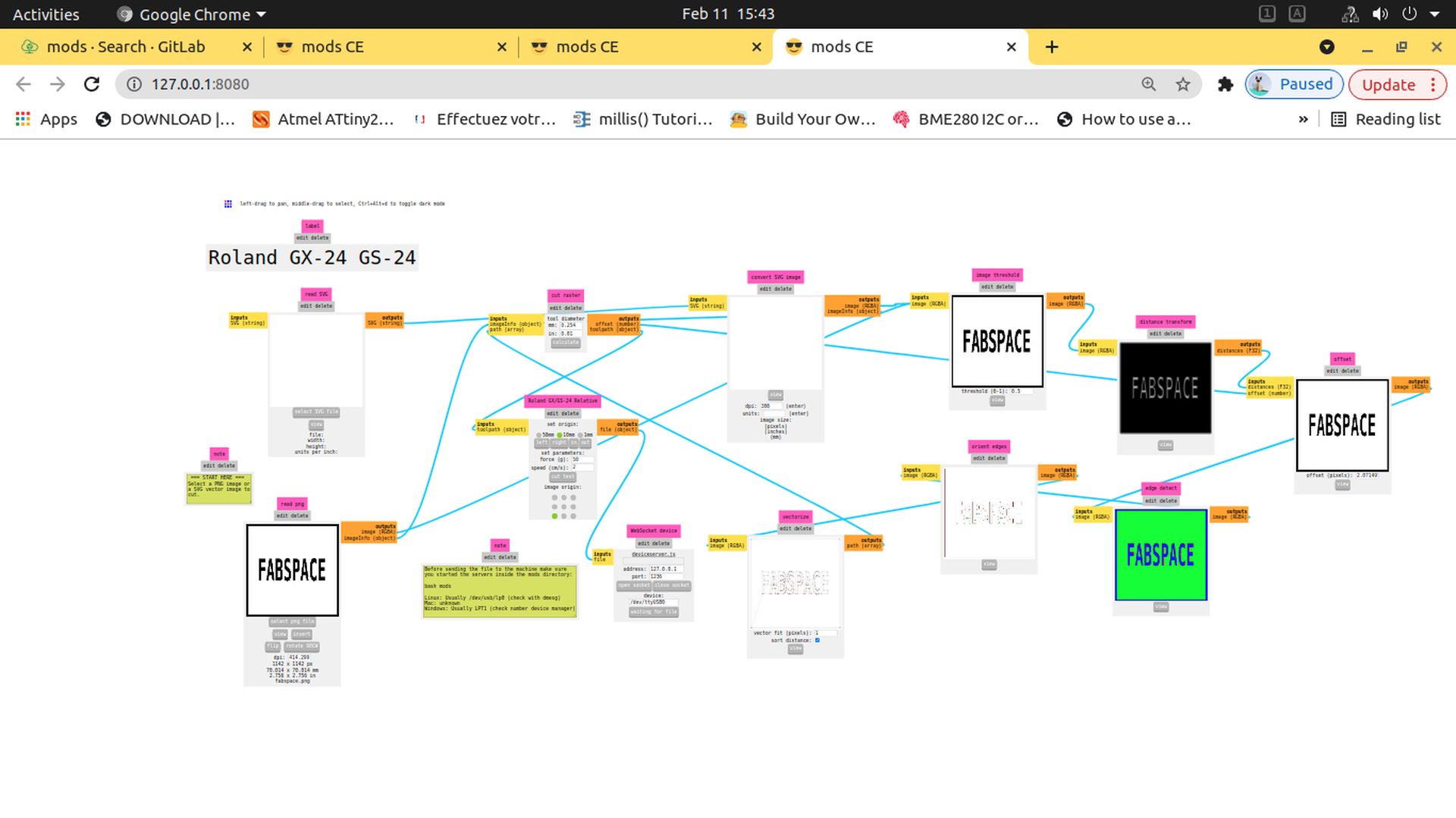Click the close socket button
Image resolution: width=1456 pixels, height=818 pixels.
pos(672,585)
